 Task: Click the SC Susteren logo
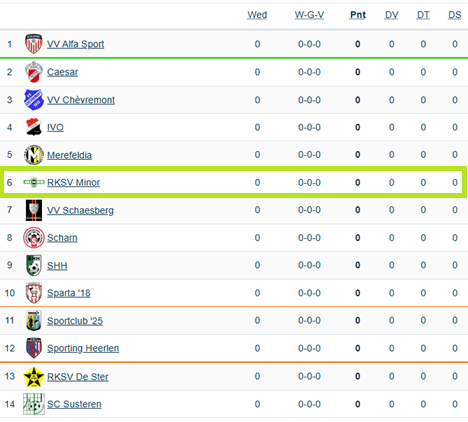point(34,404)
